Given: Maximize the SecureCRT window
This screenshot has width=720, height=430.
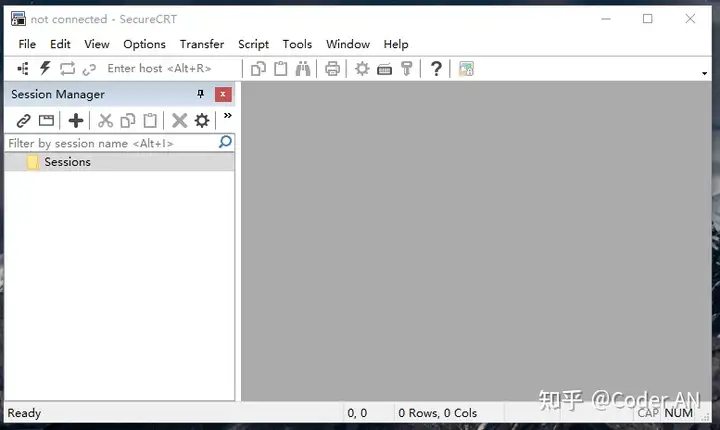Looking at the screenshot, I should pyautogui.click(x=647, y=19).
